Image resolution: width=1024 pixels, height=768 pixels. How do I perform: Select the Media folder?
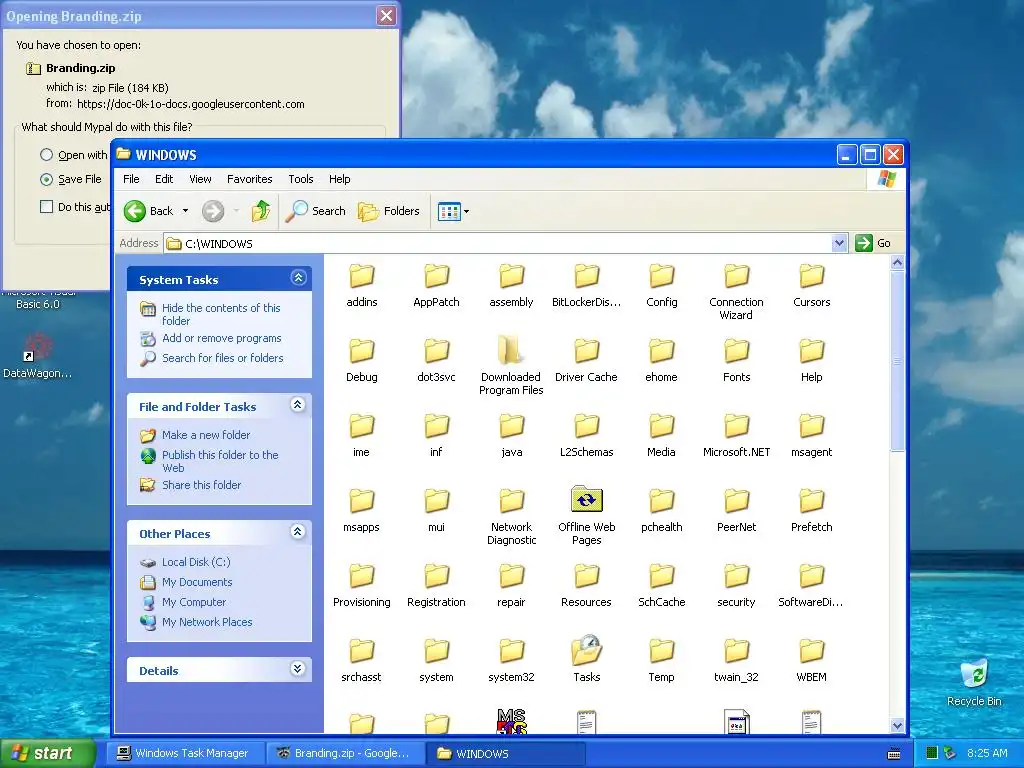[662, 436]
